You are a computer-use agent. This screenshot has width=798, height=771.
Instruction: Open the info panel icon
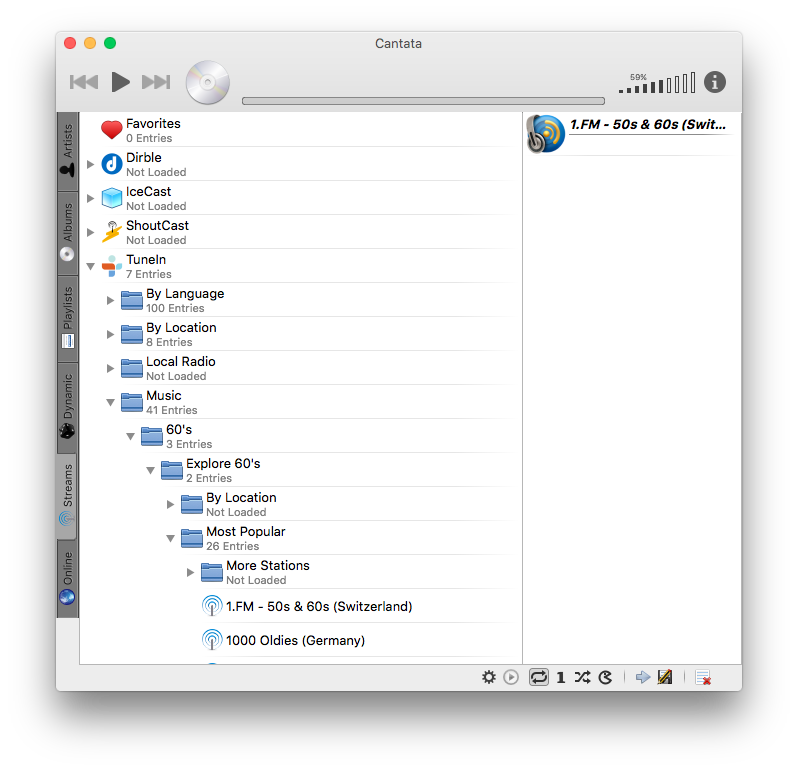point(715,82)
